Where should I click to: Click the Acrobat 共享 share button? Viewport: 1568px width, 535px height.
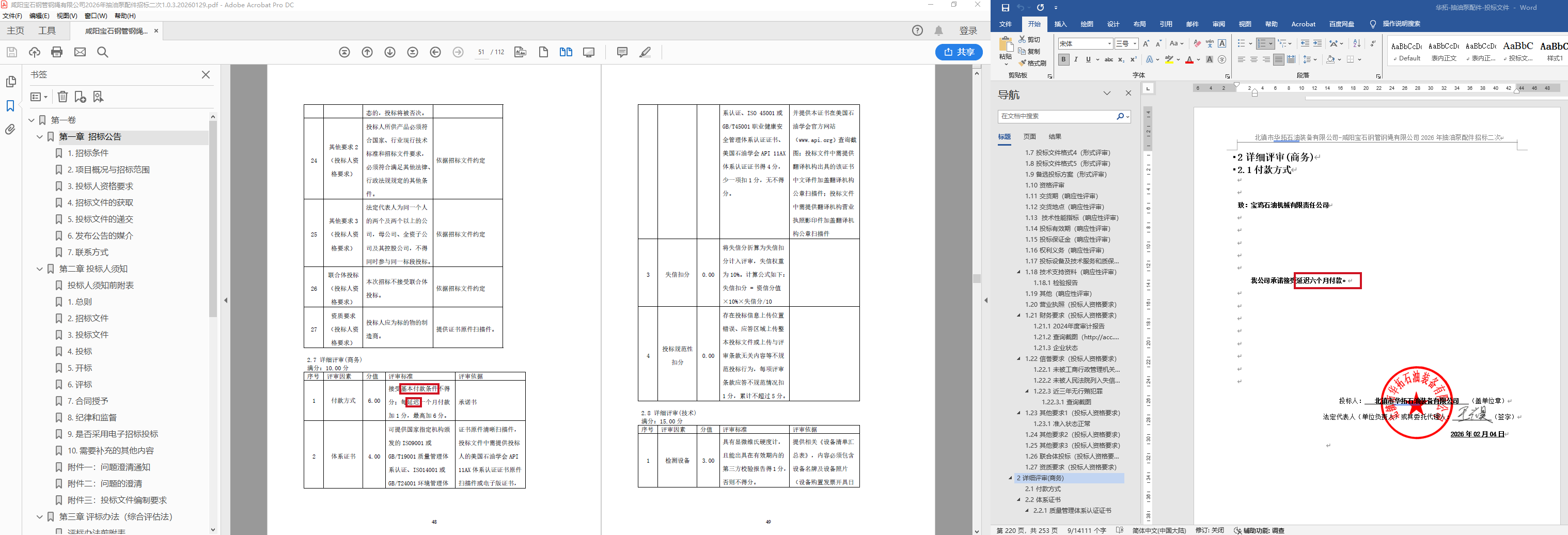(959, 52)
